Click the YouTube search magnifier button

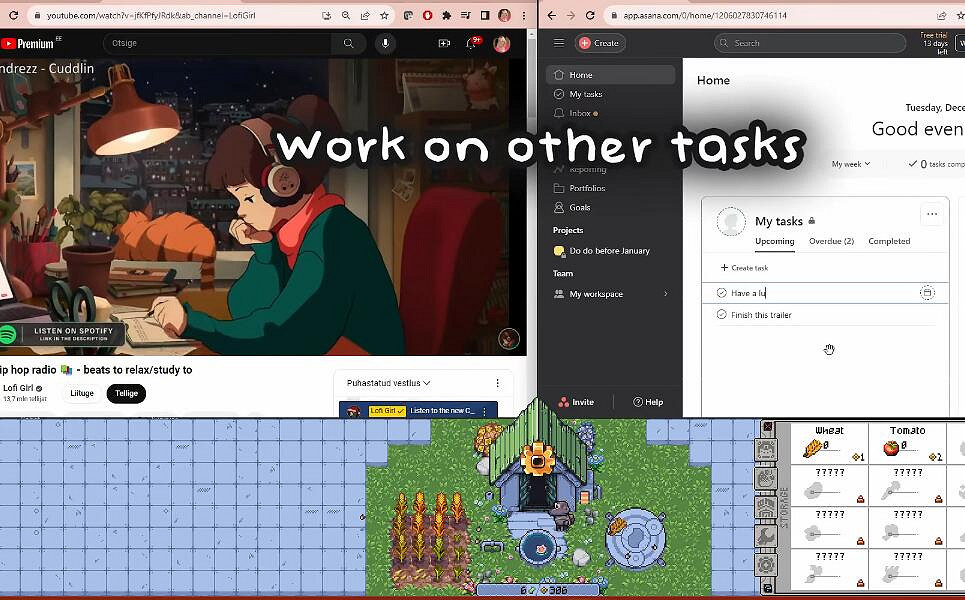(348, 44)
